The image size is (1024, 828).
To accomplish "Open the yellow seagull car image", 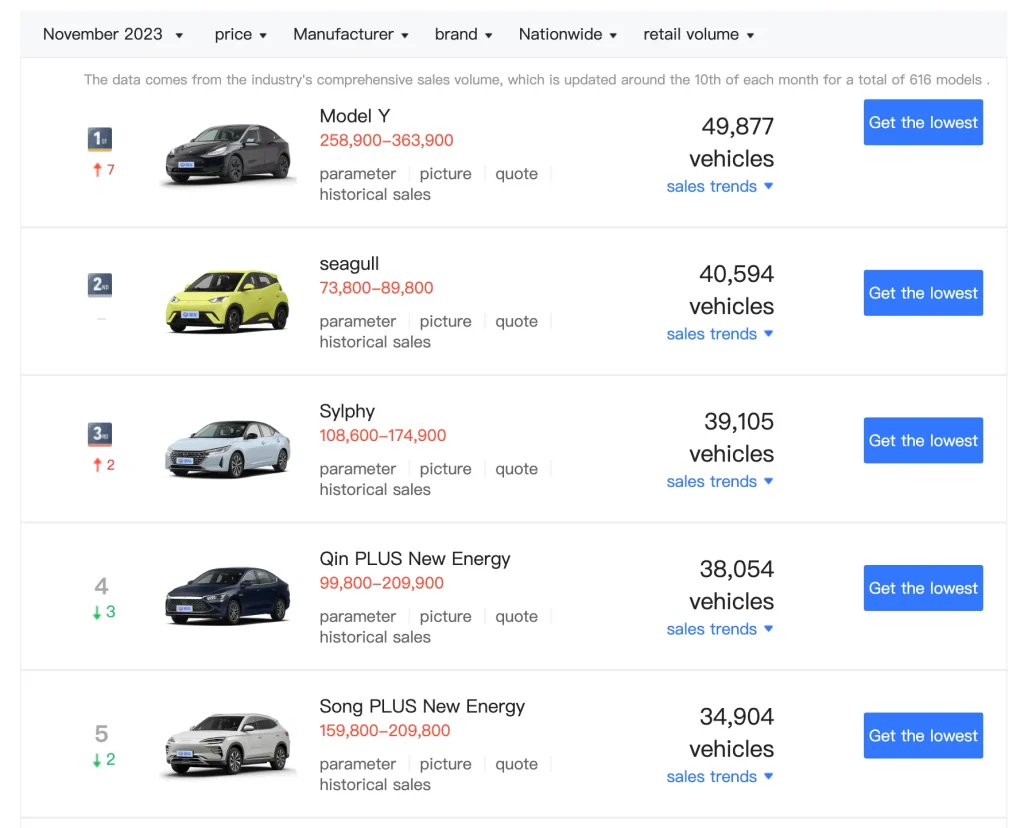I will coord(228,301).
